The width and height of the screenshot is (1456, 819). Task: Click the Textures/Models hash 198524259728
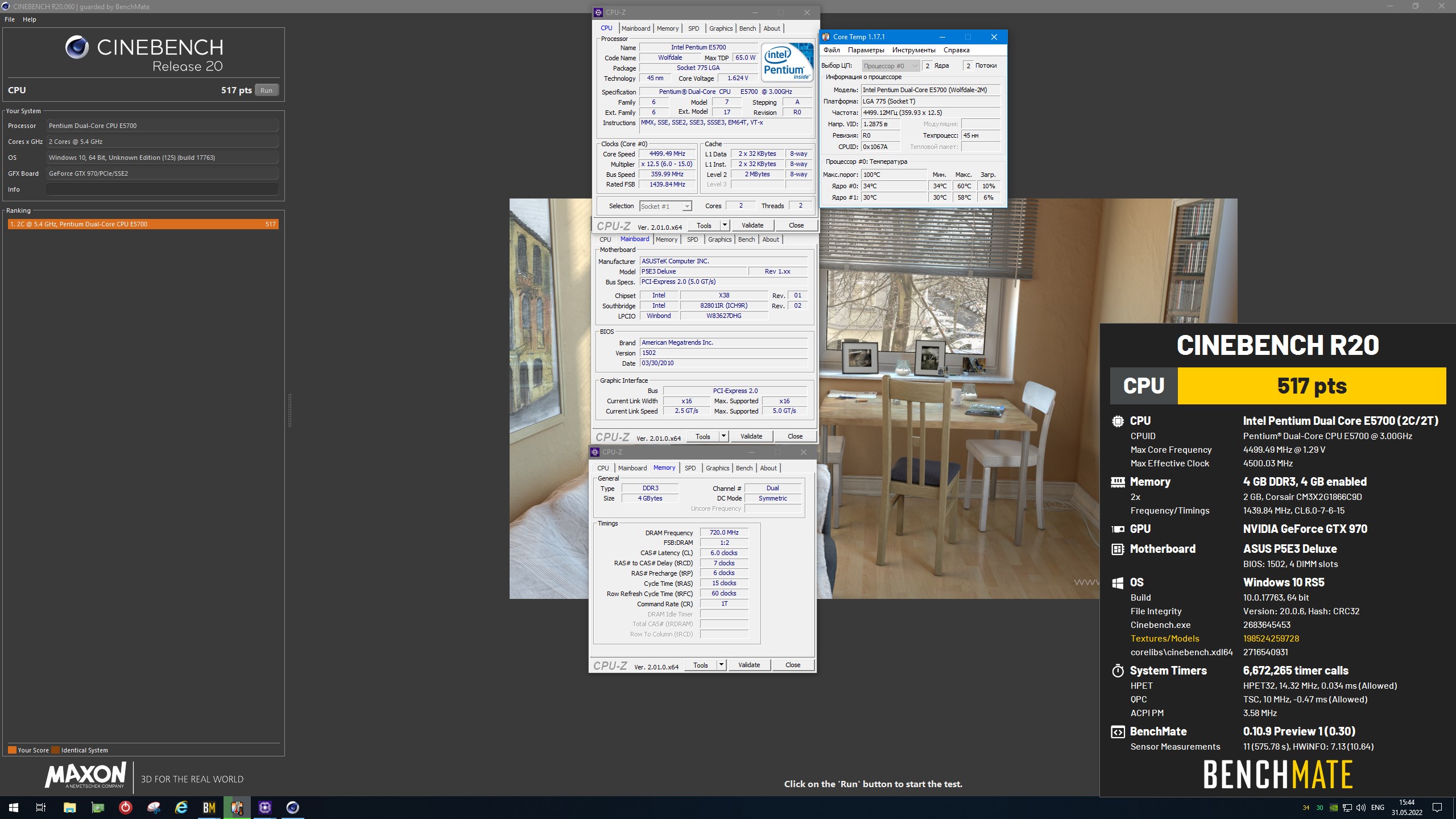tap(1271, 639)
